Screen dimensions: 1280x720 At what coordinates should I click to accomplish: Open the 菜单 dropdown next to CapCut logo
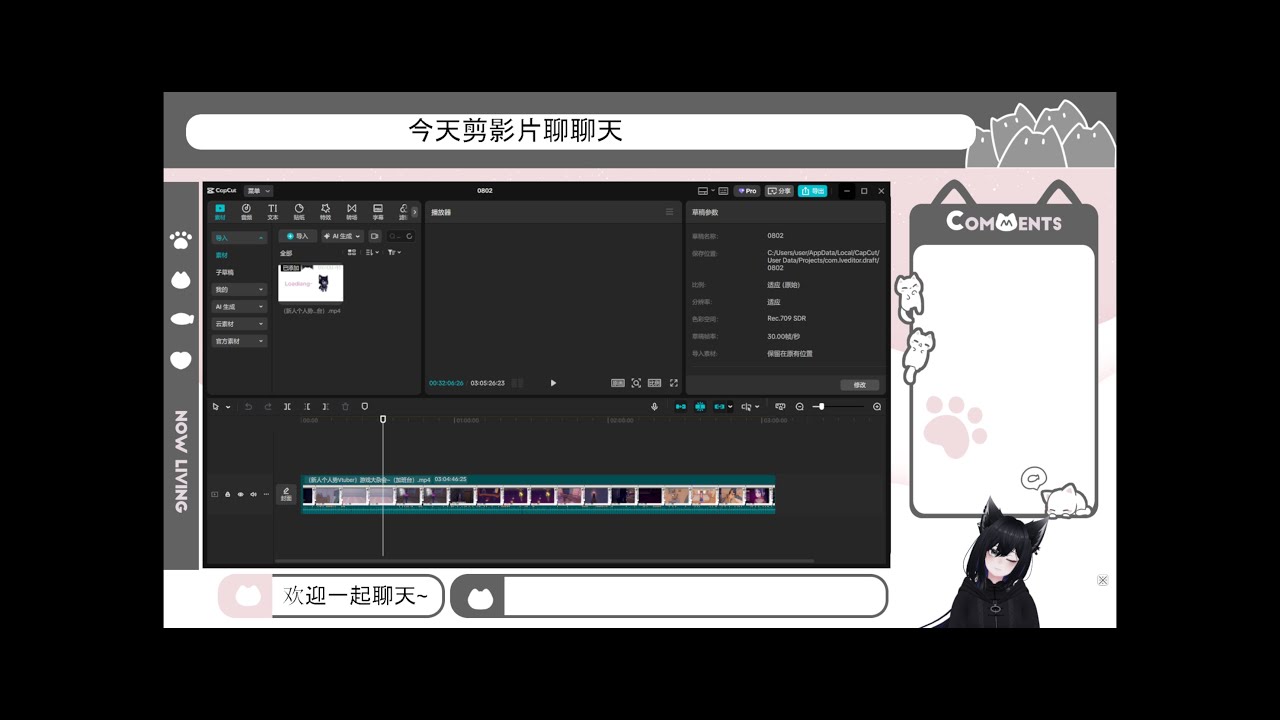point(258,191)
